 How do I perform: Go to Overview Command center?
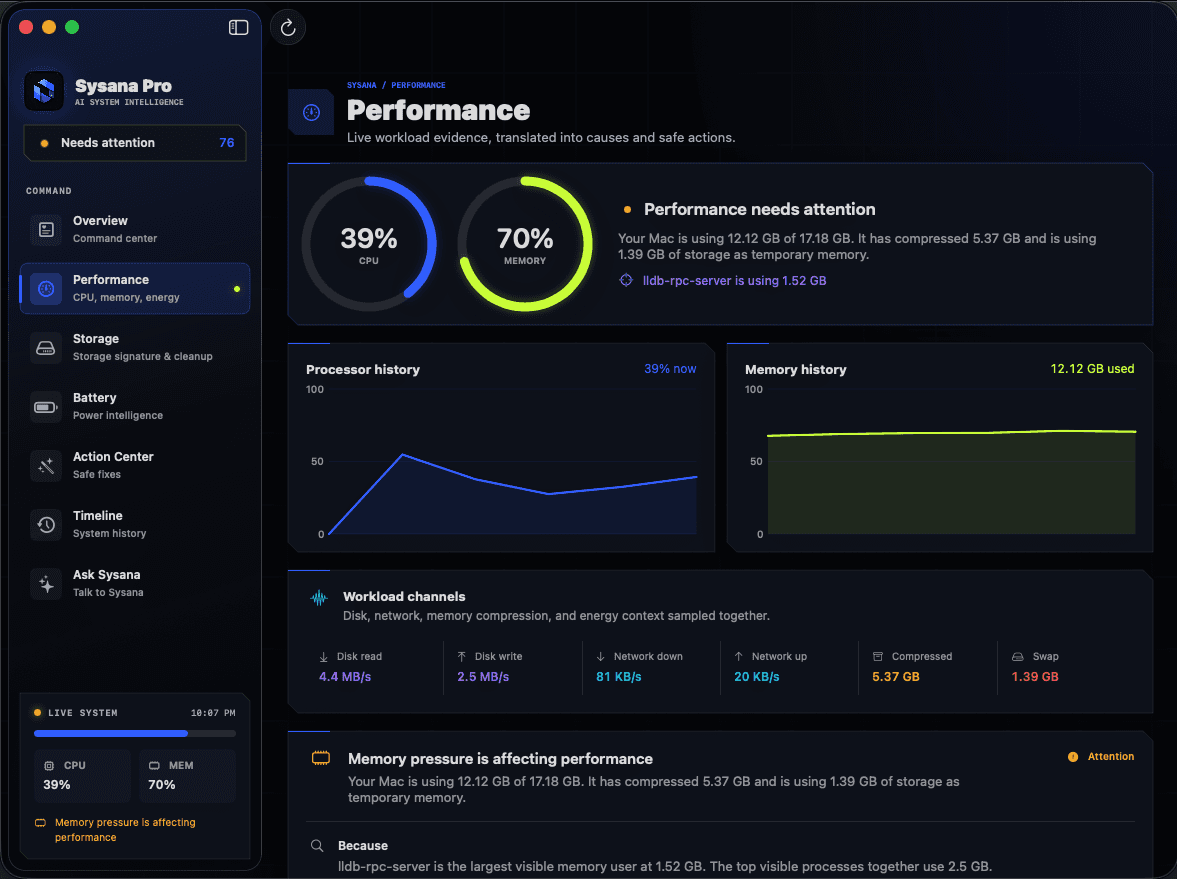point(135,230)
